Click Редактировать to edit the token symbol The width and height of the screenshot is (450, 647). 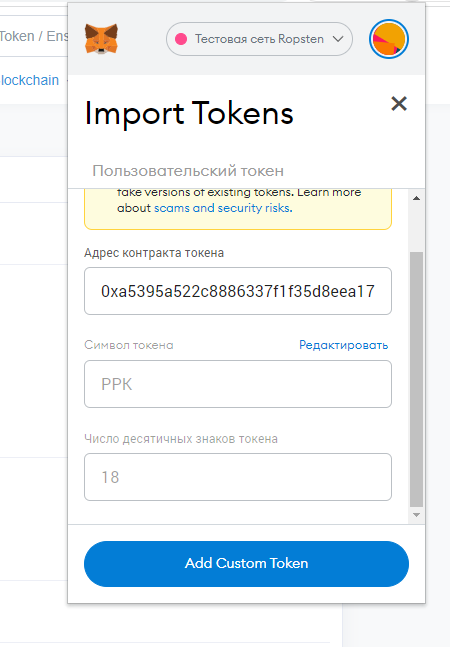(x=344, y=345)
